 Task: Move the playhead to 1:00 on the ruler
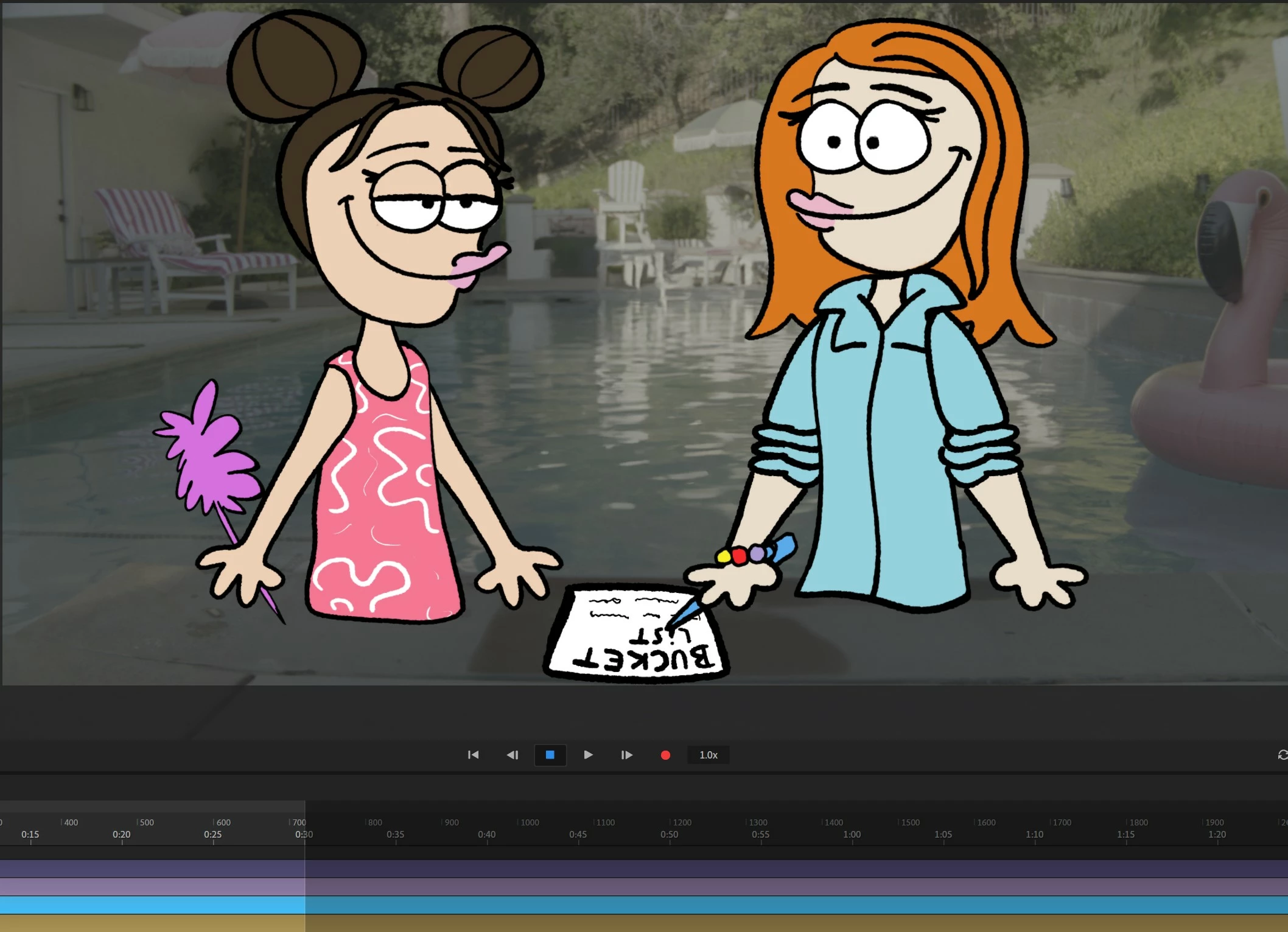tap(852, 835)
